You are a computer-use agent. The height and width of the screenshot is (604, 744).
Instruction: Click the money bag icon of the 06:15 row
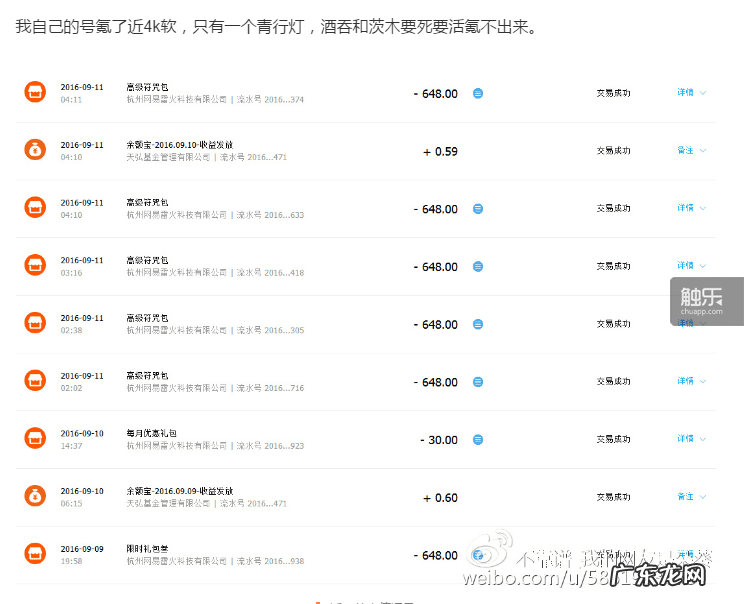click(x=35, y=496)
